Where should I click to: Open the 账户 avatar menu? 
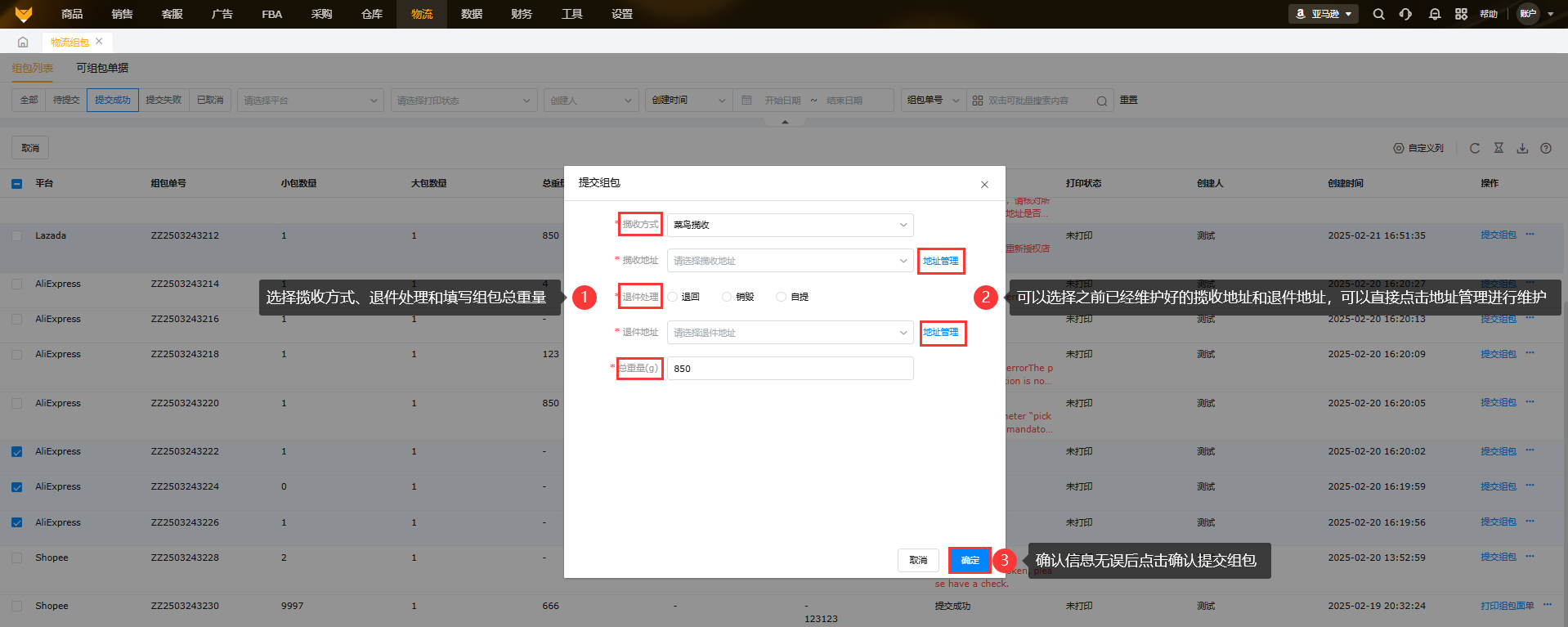pyautogui.click(x=1536, y=14)
